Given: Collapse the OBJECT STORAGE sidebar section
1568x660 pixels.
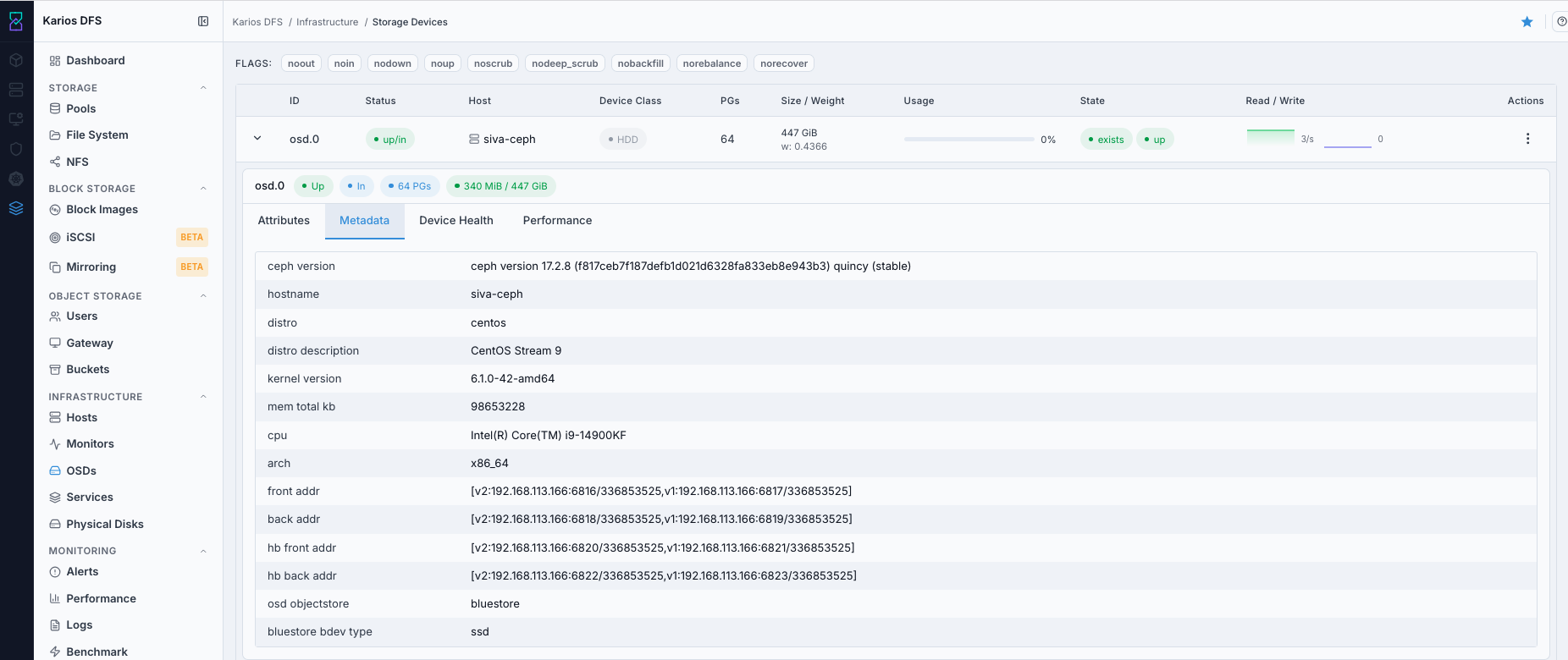Looking at the screenshot, I should pyautogui.click(x=203, y=296).
